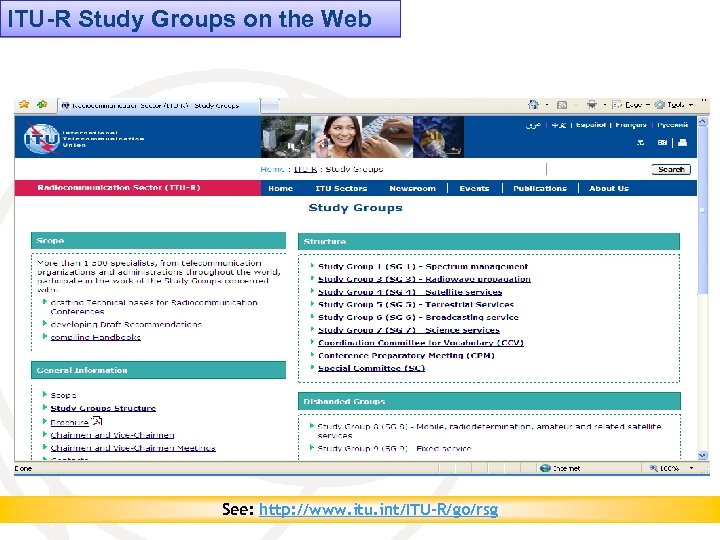Click the site map icon in header
The width and height of the screenshot is (720, 540).
(x=640, y=143)
